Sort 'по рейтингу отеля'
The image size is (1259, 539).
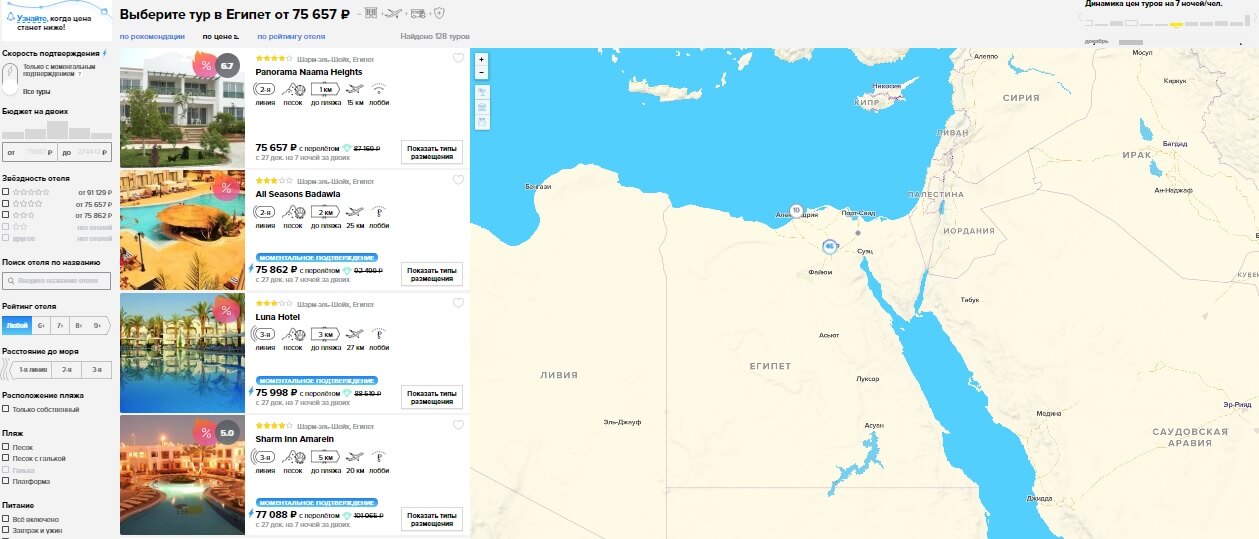(291, 37)
